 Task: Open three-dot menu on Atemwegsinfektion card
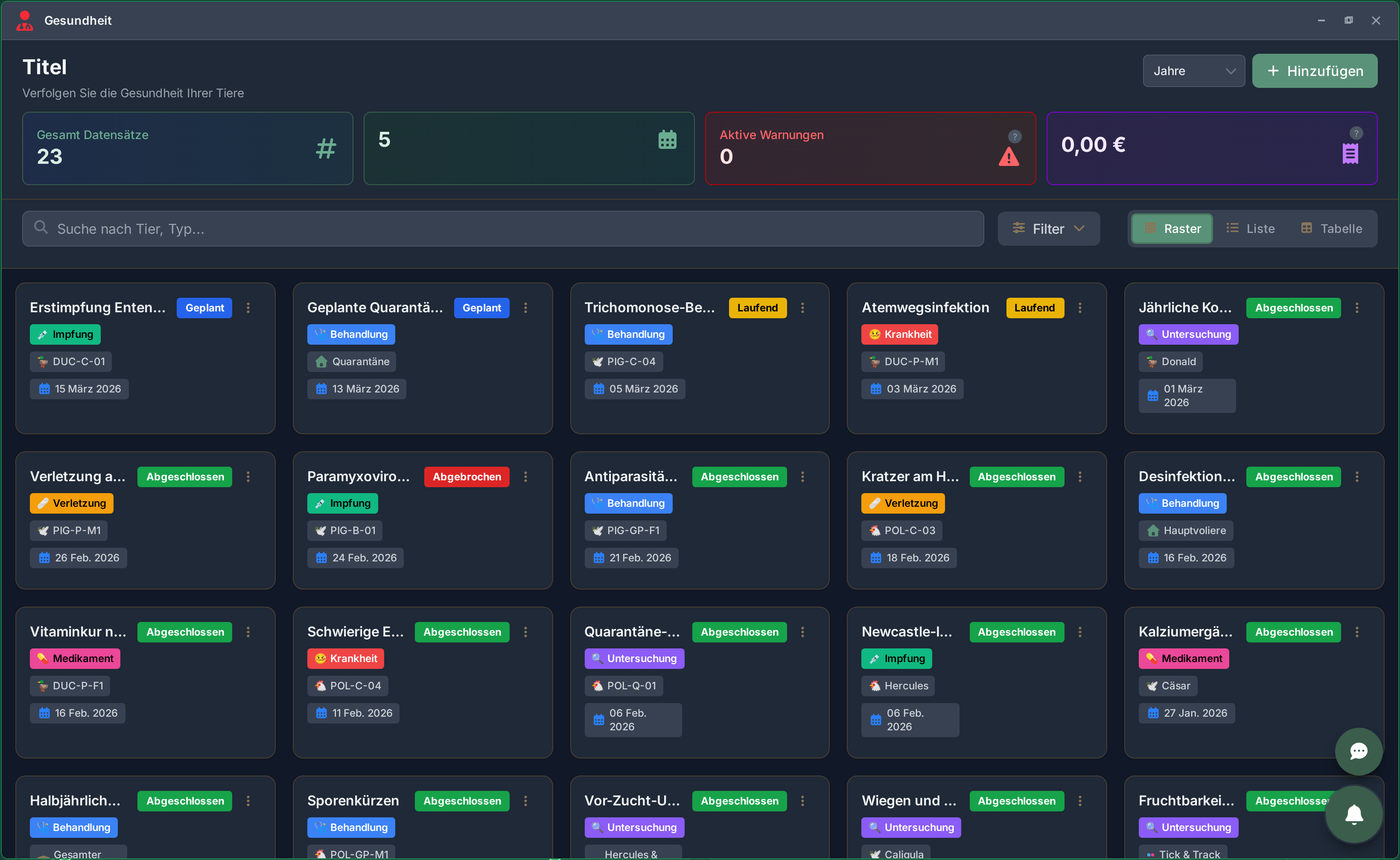(x=1079, y=308)
